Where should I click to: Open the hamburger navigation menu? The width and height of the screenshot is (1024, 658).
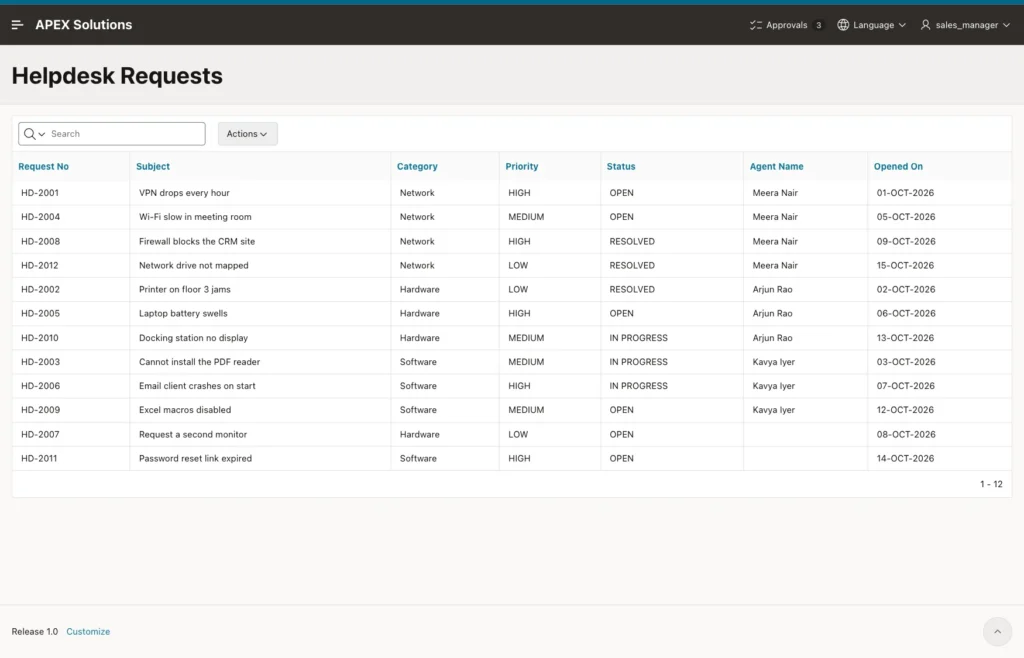18,25
